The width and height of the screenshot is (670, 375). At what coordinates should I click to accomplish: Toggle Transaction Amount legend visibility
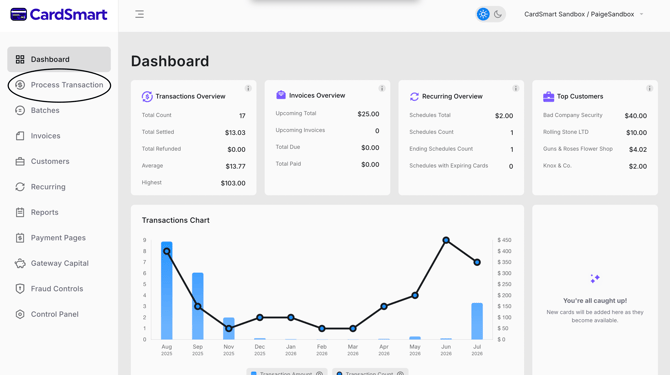[x=287, y=373]
